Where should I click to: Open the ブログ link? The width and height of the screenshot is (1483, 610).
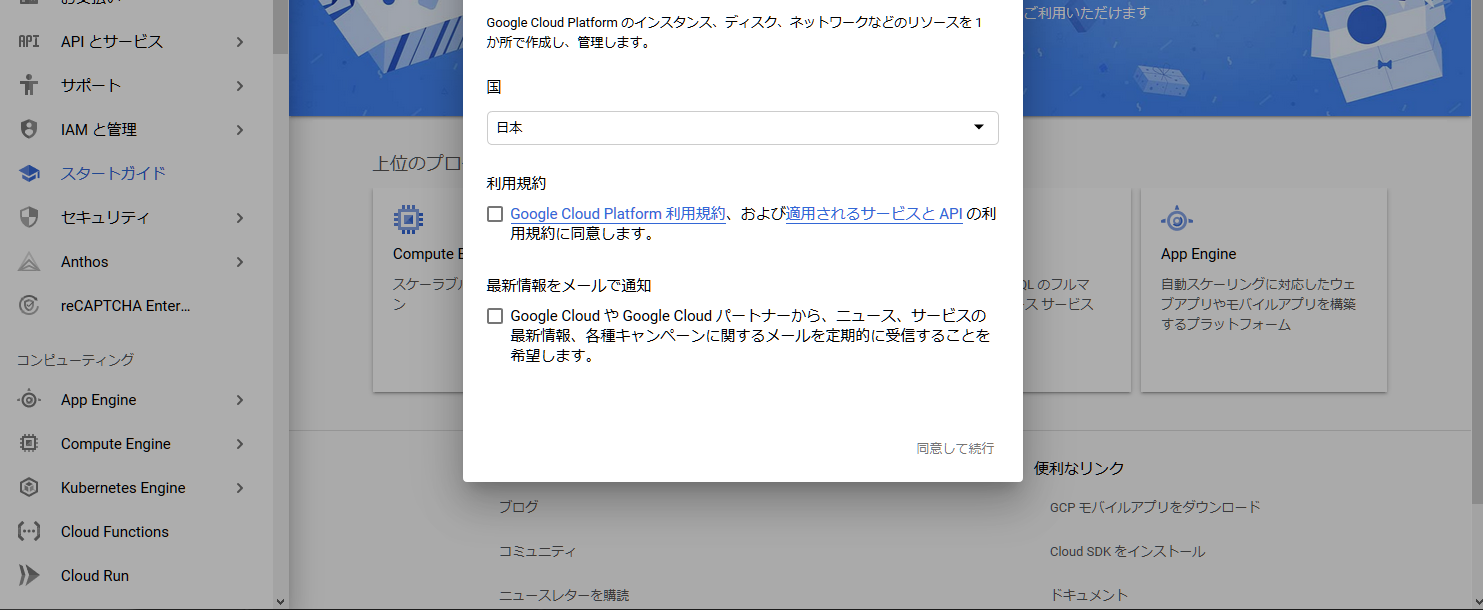(x=518, y=507)
